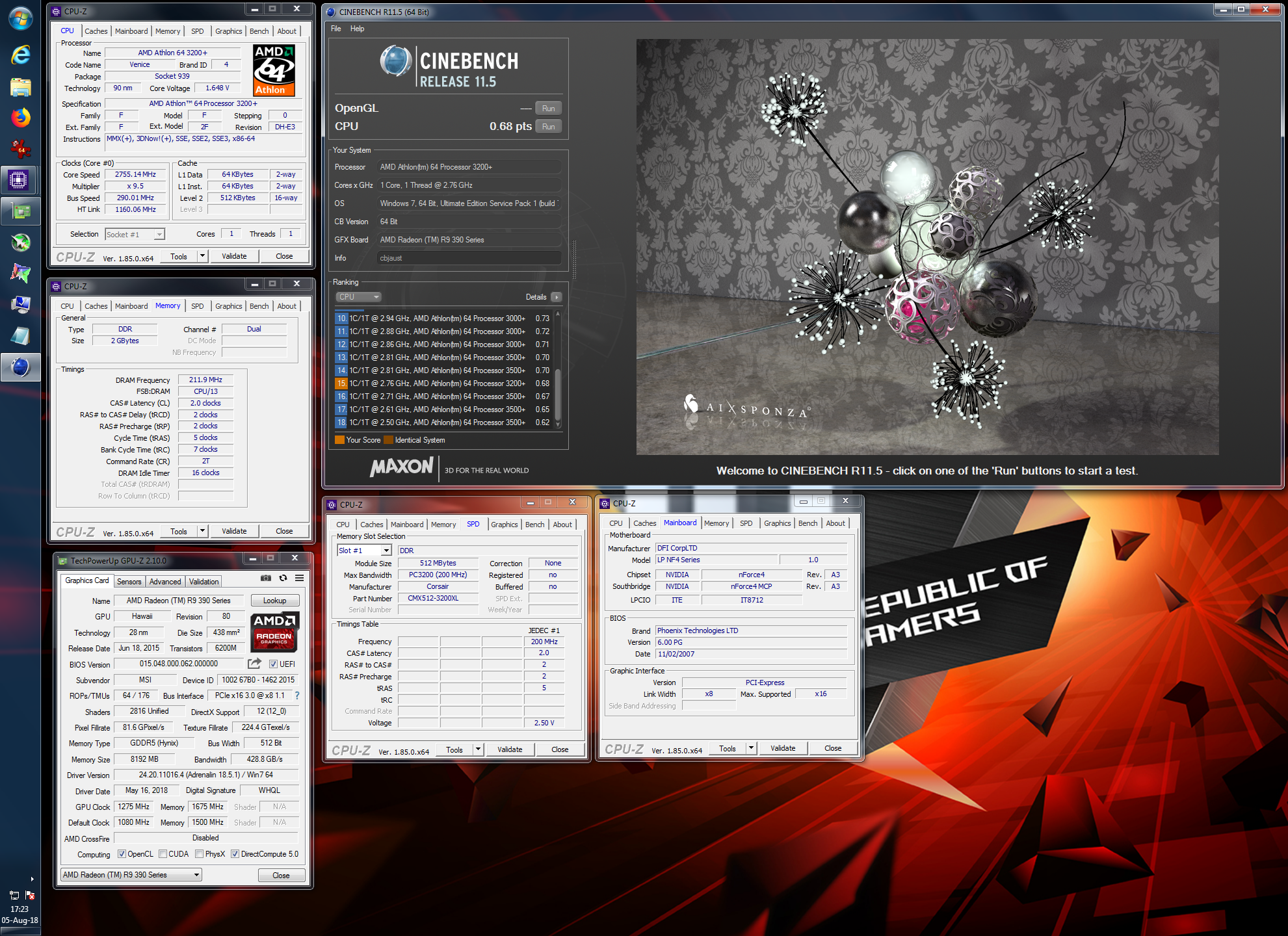The width and height of the screenshot is (1288, 936).
Task: Open Tools dropdown arrow in CPU-Z Memory window
Action: 202,531
